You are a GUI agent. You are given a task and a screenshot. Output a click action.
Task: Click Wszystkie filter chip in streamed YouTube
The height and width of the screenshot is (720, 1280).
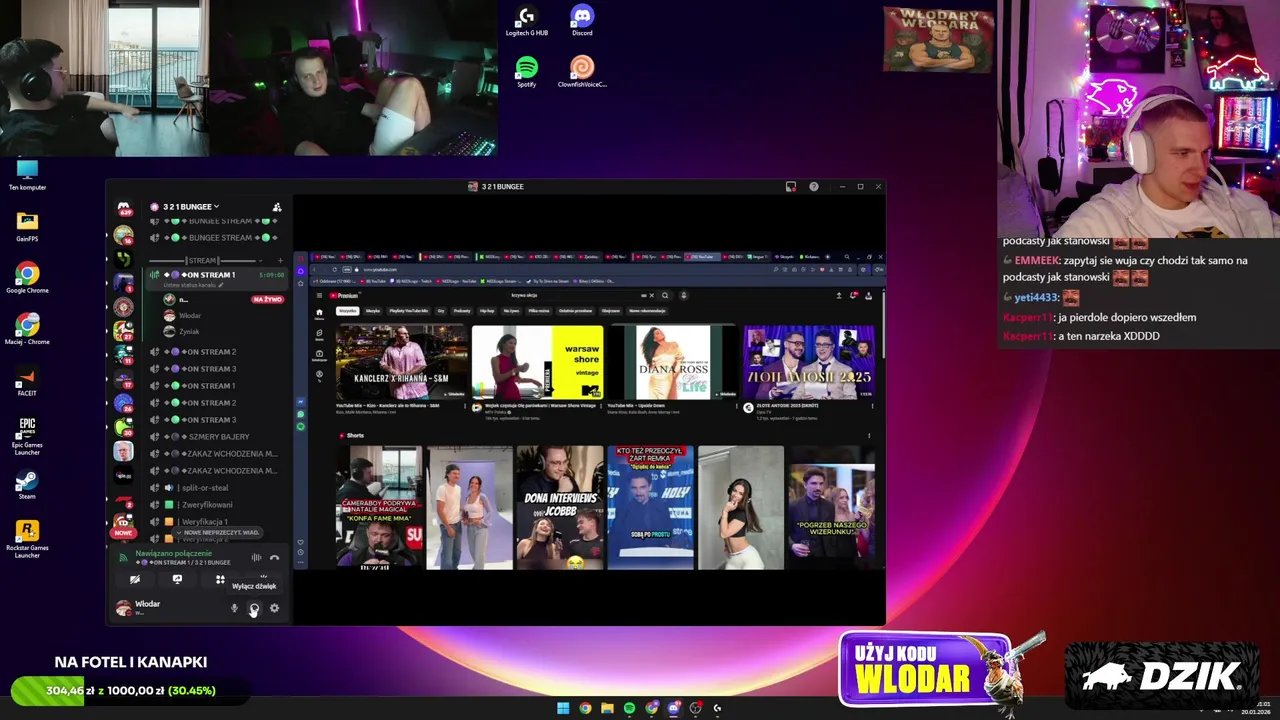tap(347, 311)
